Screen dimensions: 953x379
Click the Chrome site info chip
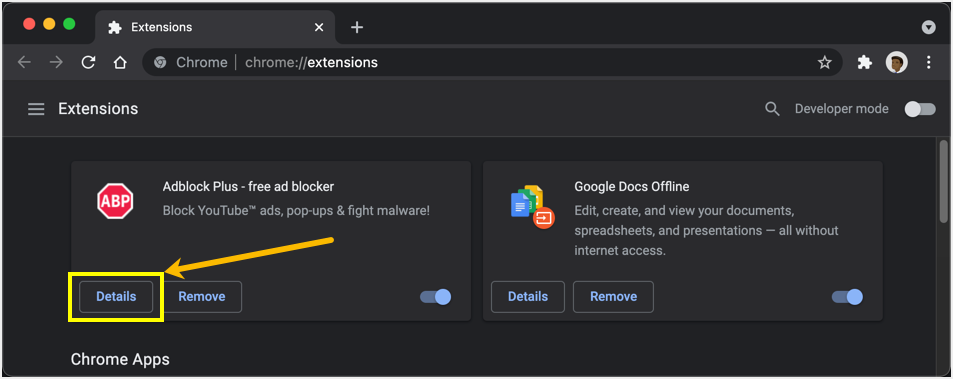click(x=190, y=63)
